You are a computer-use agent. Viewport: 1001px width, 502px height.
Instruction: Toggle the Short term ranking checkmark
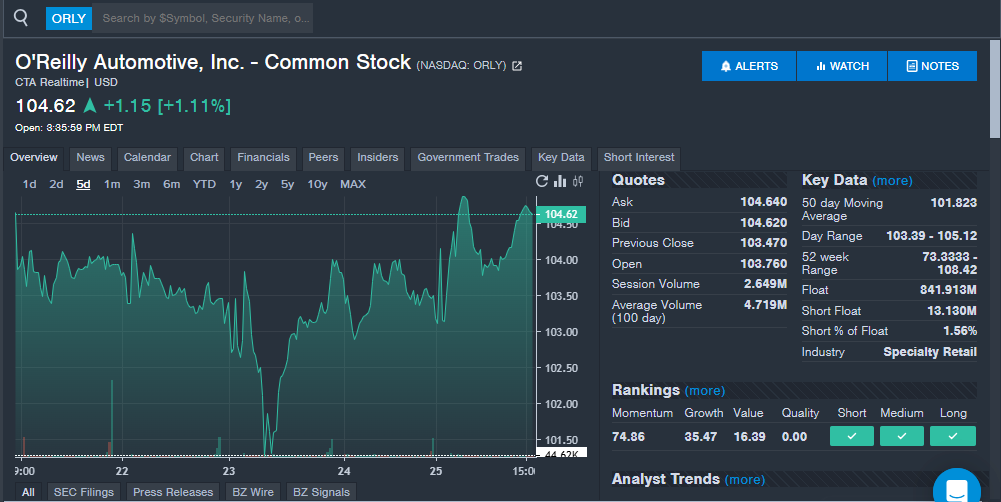(851, 436)
